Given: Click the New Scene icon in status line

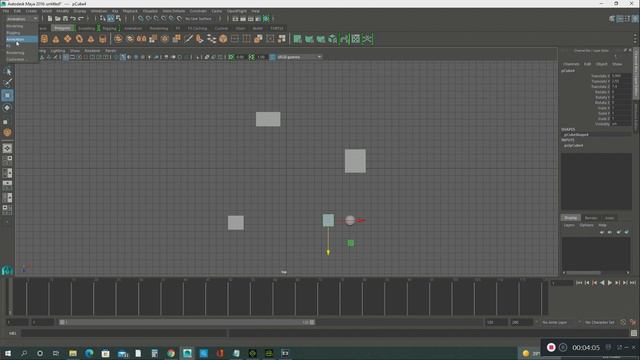Looking at the screenshot, I should coord(50,18).
